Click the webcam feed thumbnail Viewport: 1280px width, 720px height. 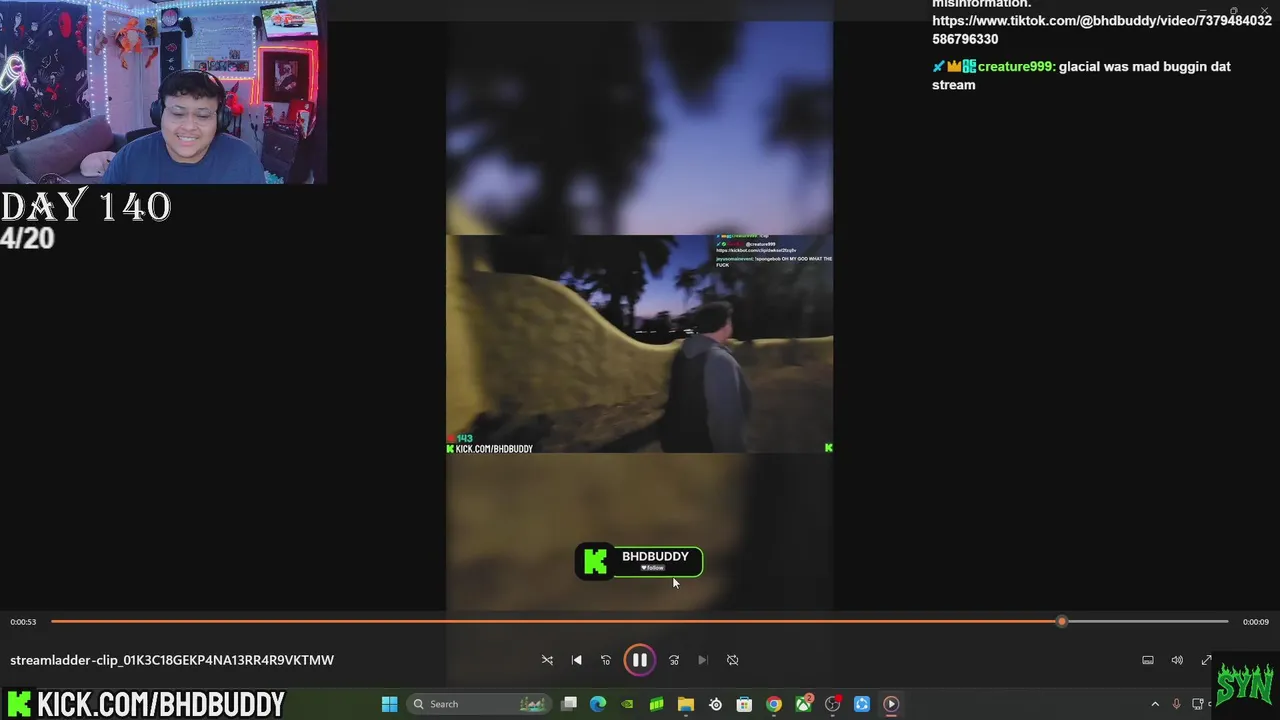[161, 92]
